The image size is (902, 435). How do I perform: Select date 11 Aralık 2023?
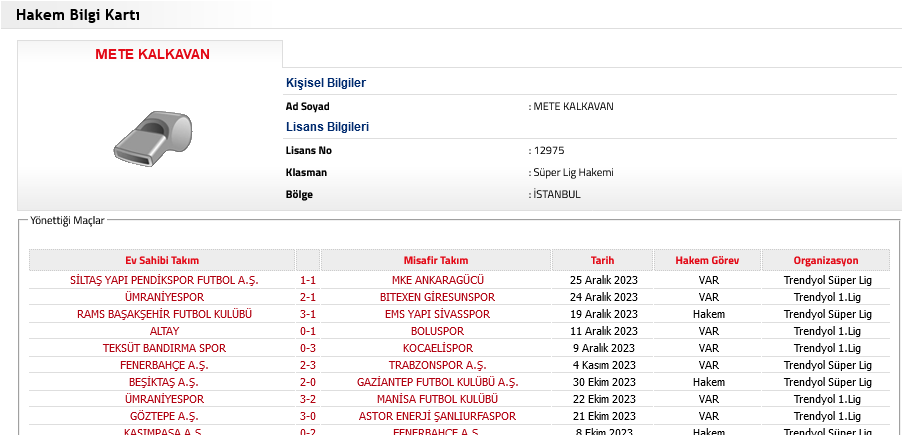tap(603, 331)
